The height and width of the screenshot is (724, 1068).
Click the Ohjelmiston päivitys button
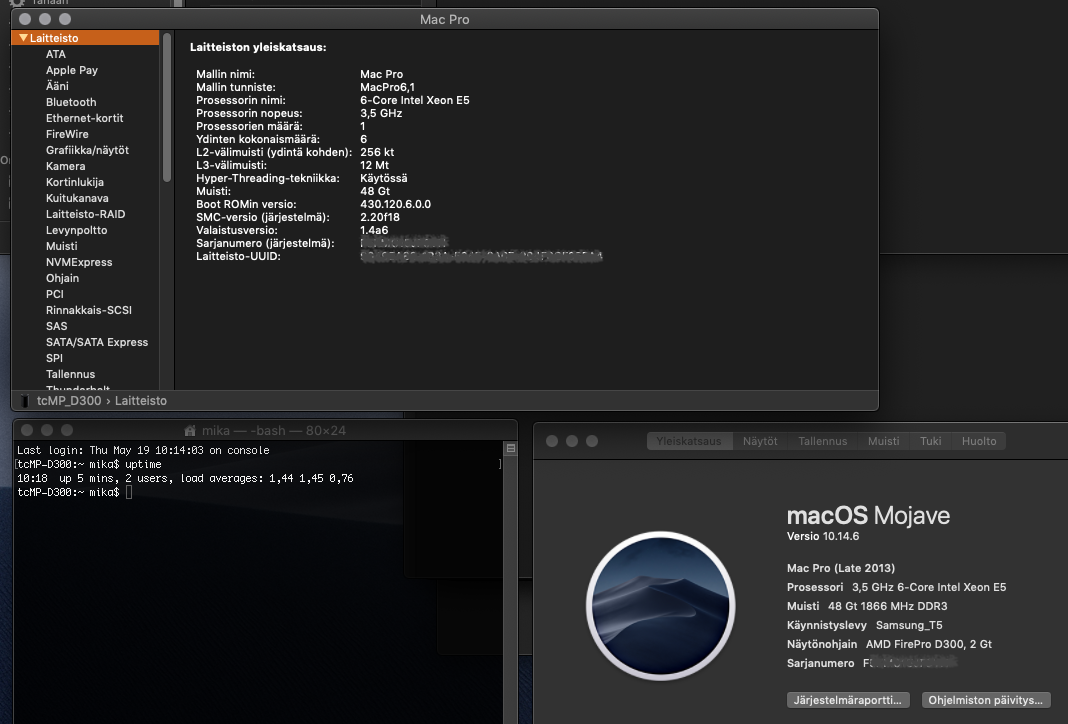pyautogui.click(x=986, y=700)
